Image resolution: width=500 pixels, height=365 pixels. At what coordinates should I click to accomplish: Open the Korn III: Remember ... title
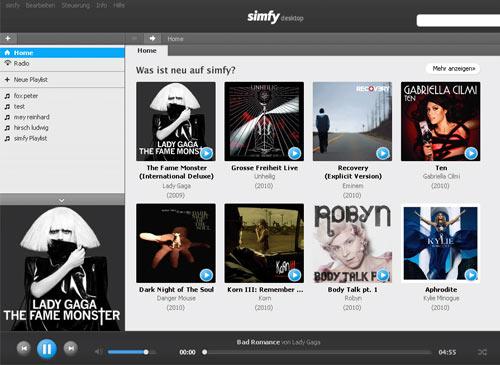265,289
